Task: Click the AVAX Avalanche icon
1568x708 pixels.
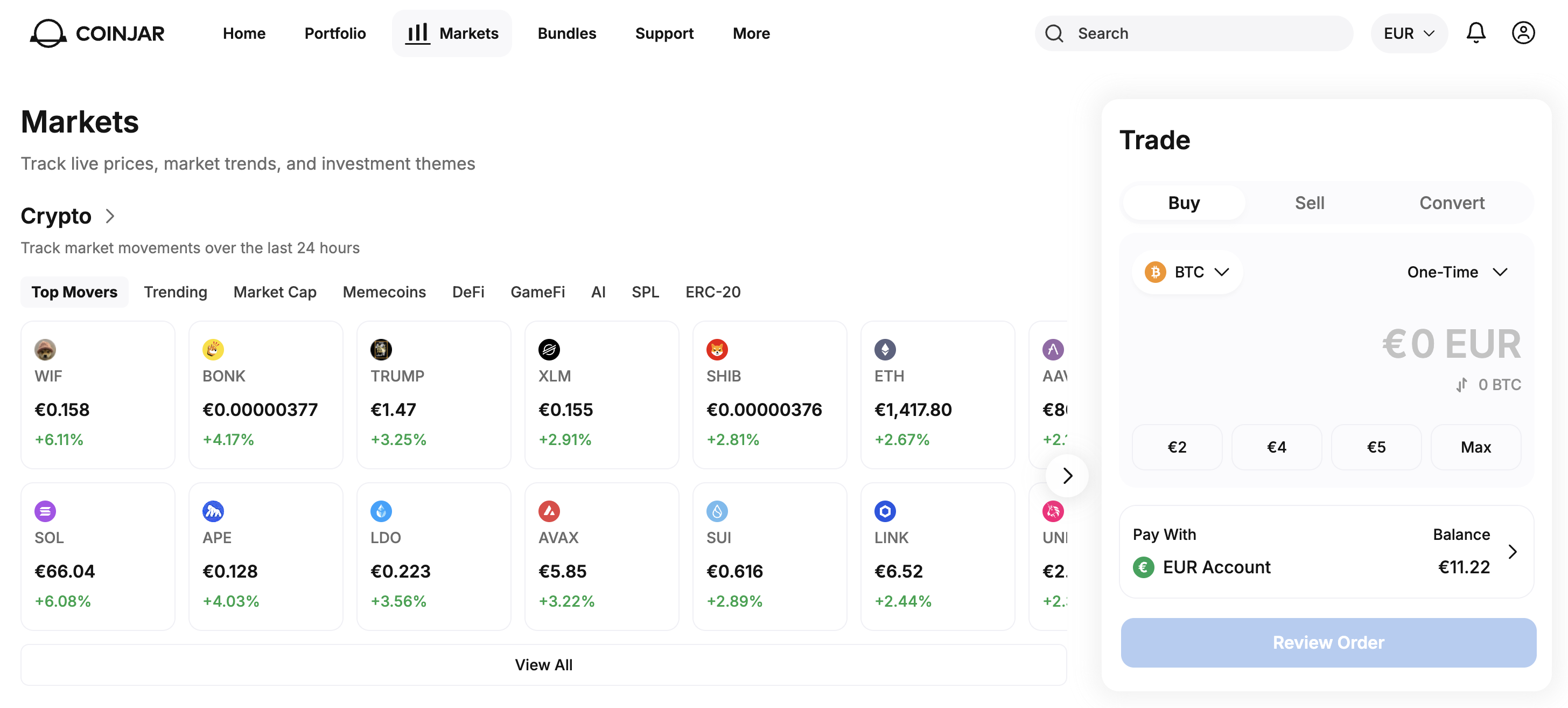Action: 549,511
